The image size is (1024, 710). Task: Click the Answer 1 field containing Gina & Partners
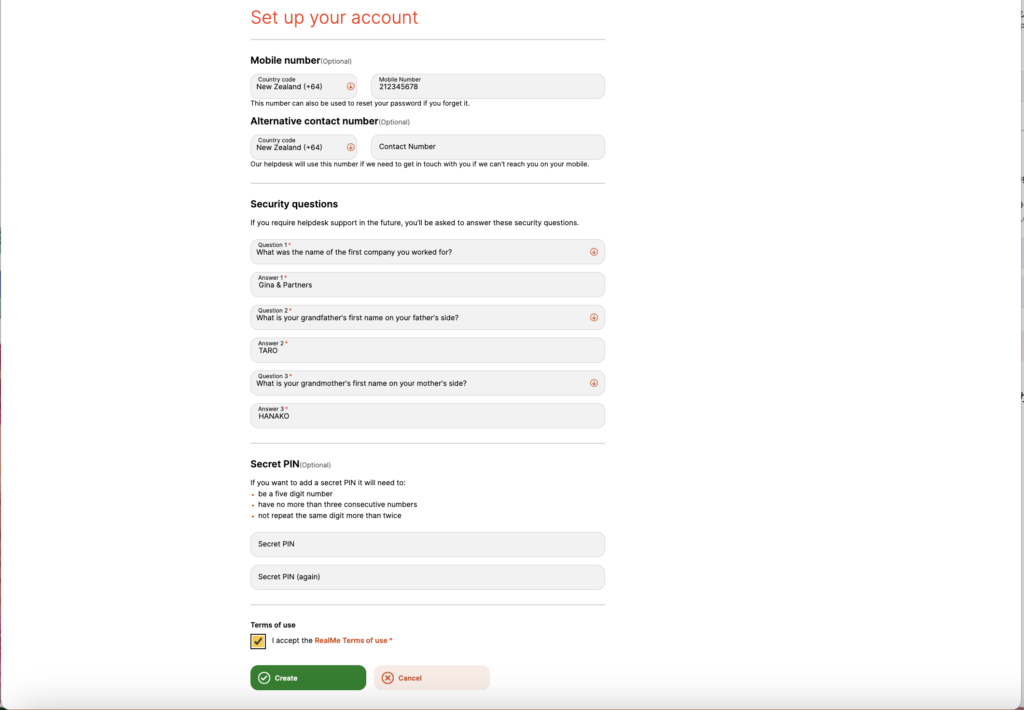pyautogui.click(x=427, y=285)
